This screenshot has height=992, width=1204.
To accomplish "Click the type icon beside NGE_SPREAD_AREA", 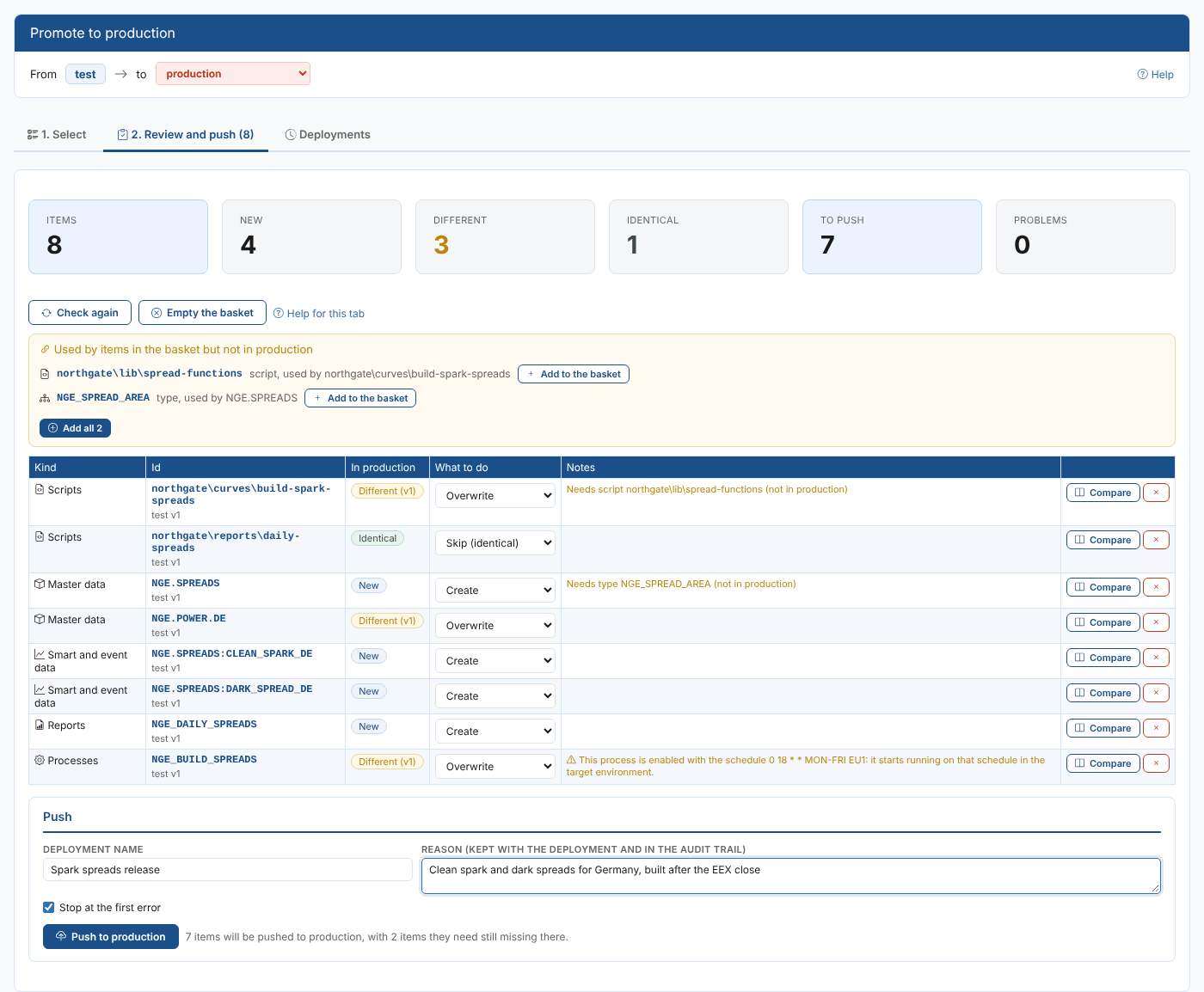I will (x=45, y=398).
